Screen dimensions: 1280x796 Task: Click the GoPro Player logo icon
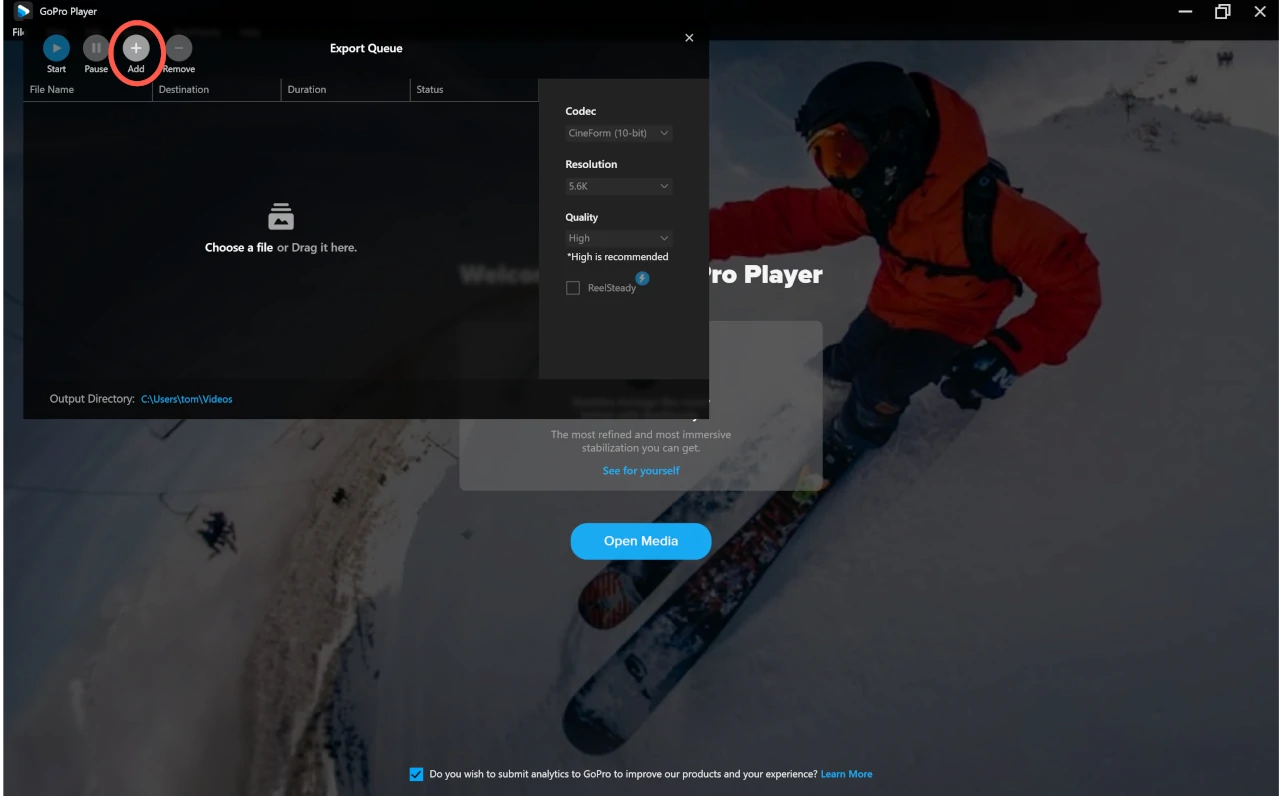(x=23, y=11)
